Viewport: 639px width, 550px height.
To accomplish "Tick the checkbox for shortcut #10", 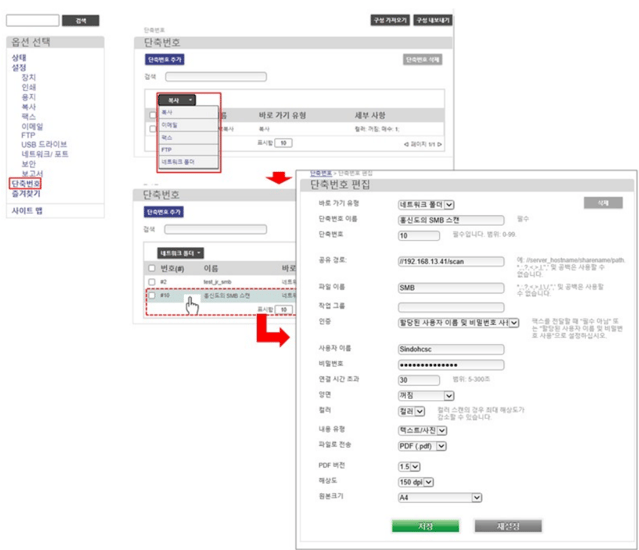I will 152,296.
